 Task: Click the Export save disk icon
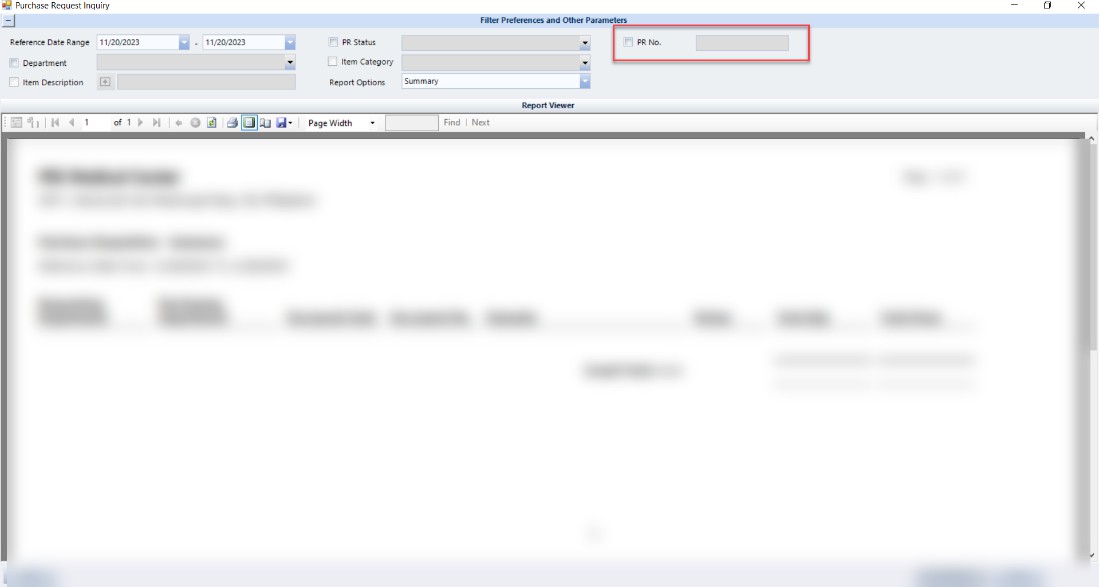coord(281,123)
